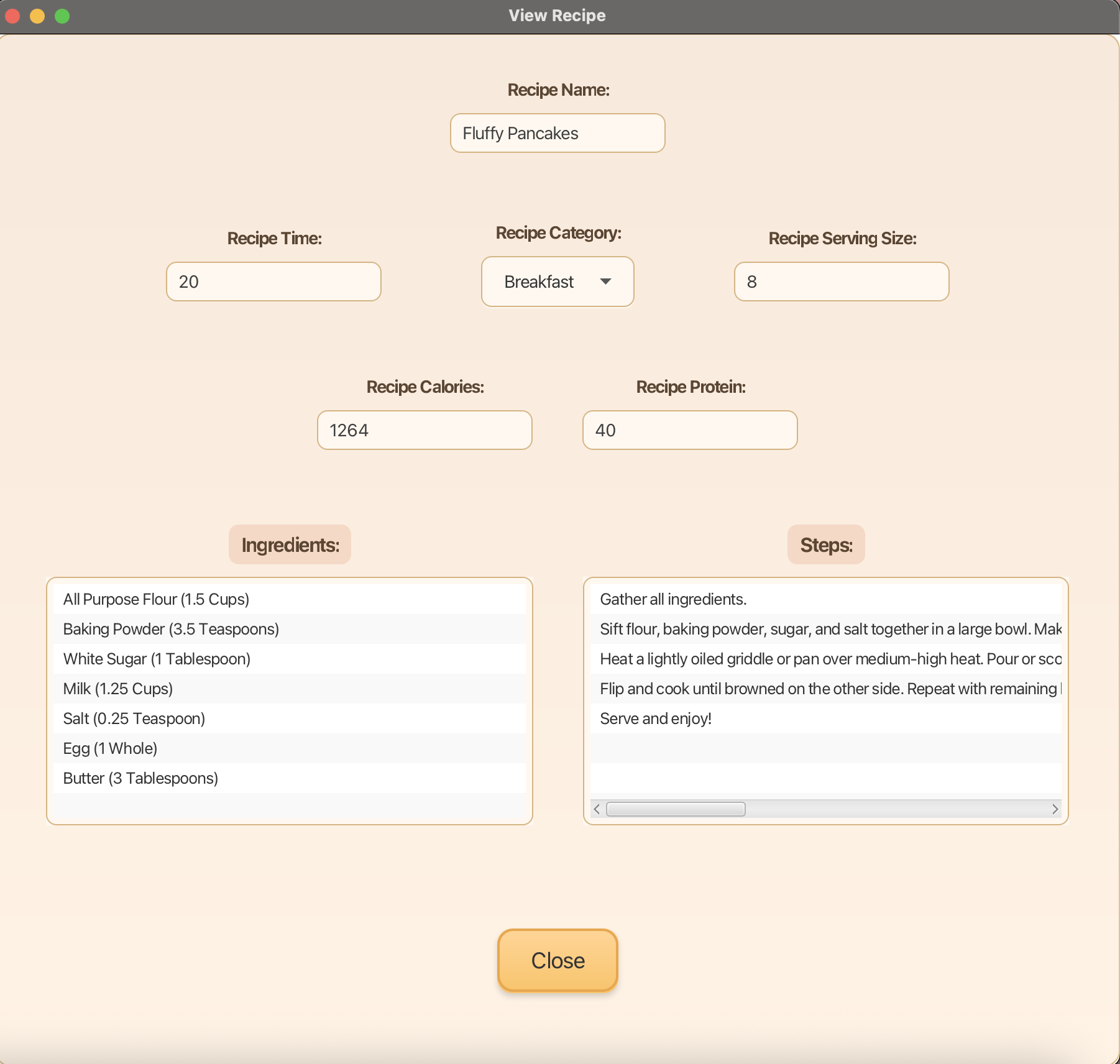Click the Steps header badge
The height and width of the screenshot is (1064, 1120).
point(825,544)
